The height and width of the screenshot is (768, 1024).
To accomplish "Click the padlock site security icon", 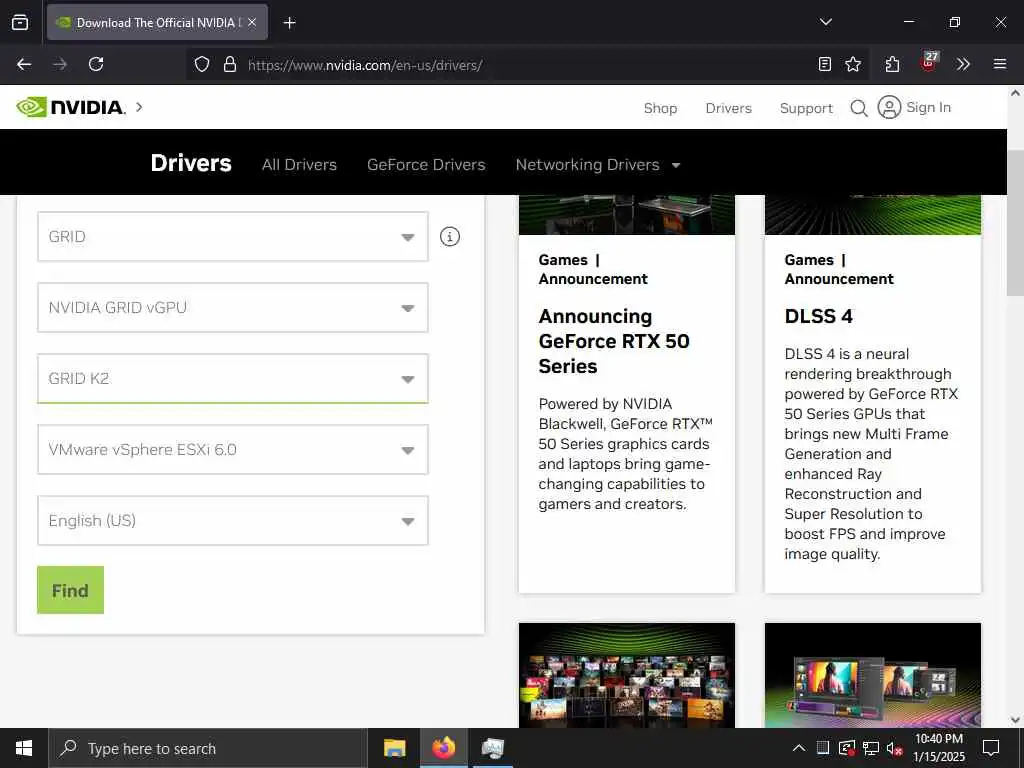I will click(229, 65).
